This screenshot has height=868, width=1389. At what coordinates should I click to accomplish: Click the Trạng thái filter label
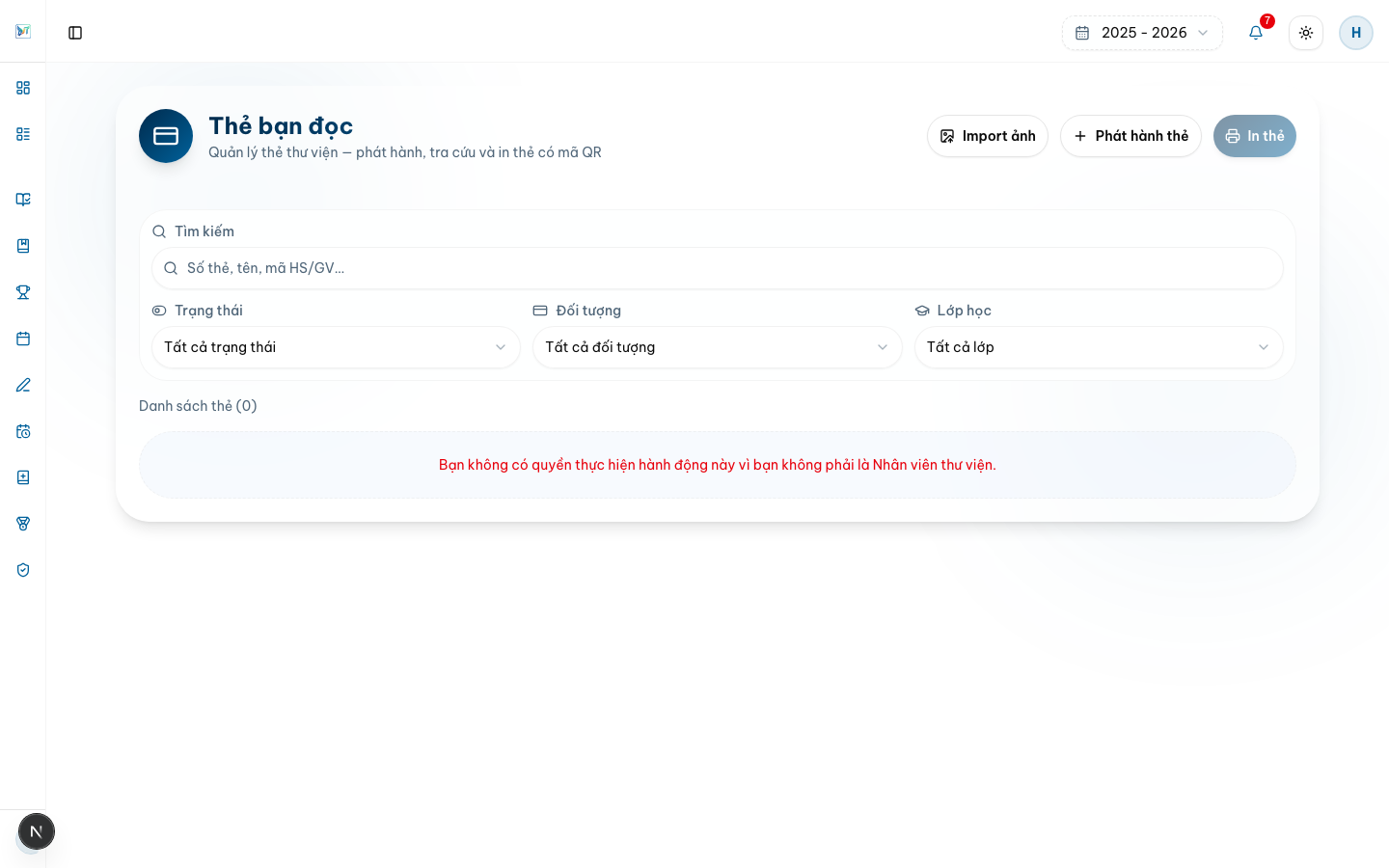(208, 311)
